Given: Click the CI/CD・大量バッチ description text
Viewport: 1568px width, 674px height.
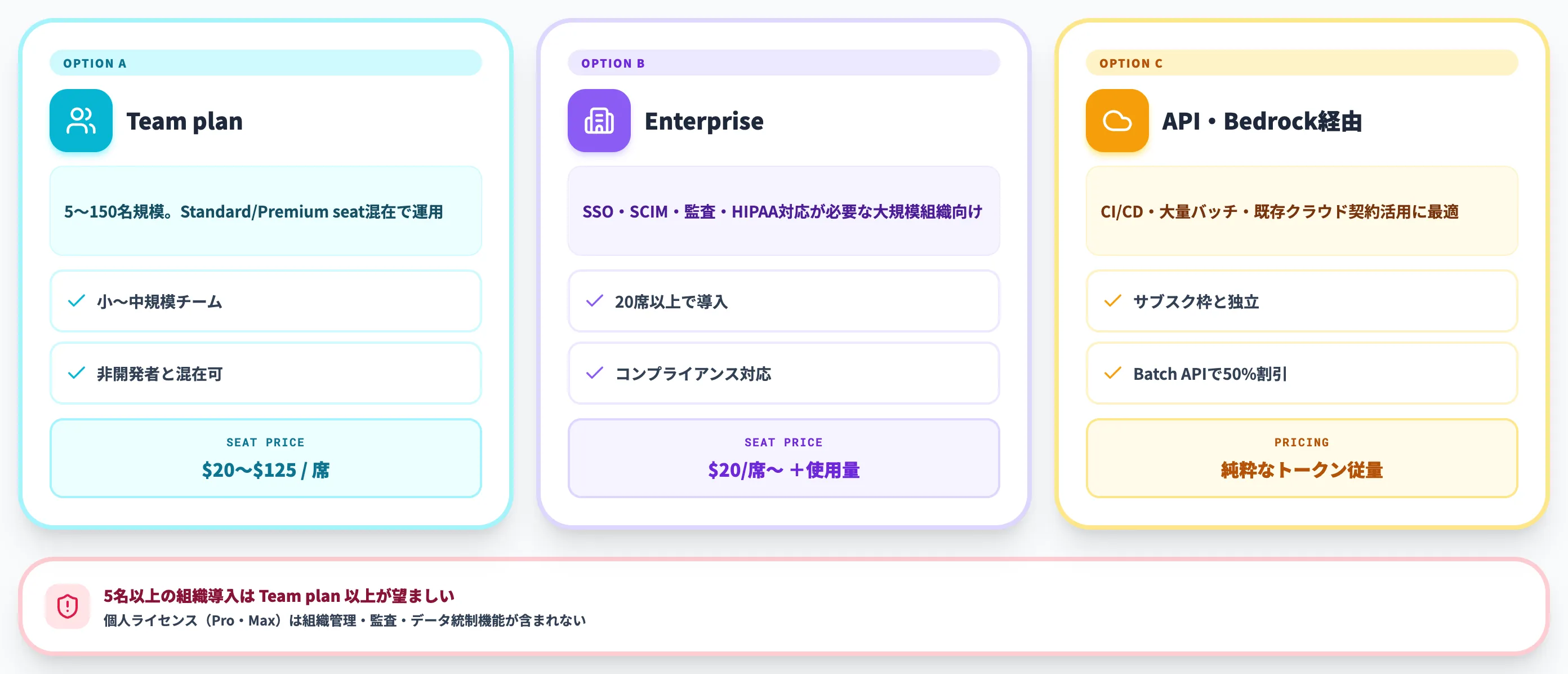Looking at the screenshot, I should (x=1280, y=211).
